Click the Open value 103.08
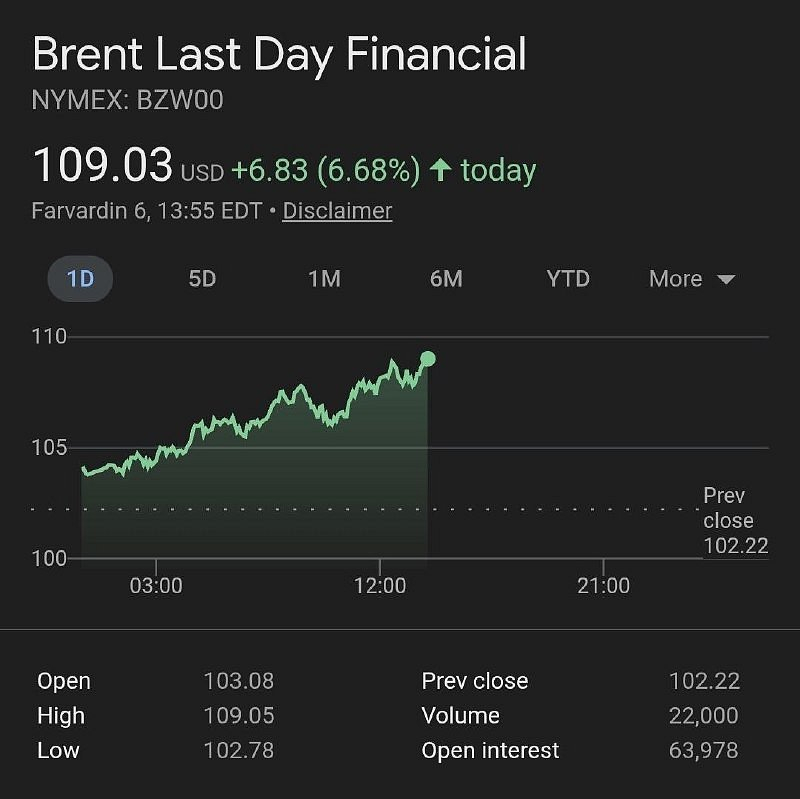 click(x=238, y=681)
